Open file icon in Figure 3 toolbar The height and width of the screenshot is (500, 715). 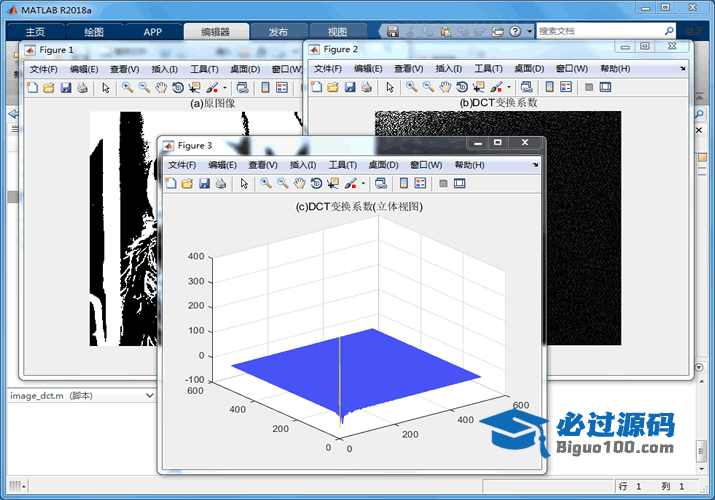point(187,184)
